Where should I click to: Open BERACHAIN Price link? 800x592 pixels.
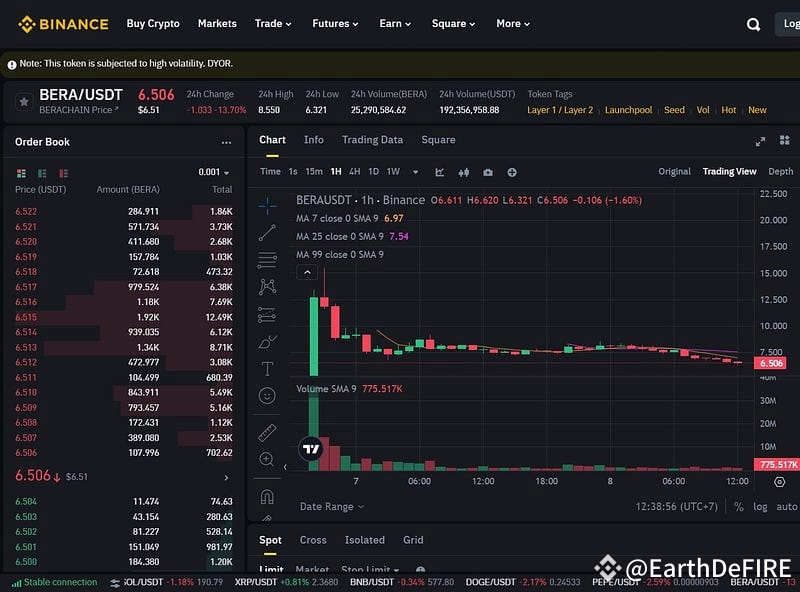[79, 110]
